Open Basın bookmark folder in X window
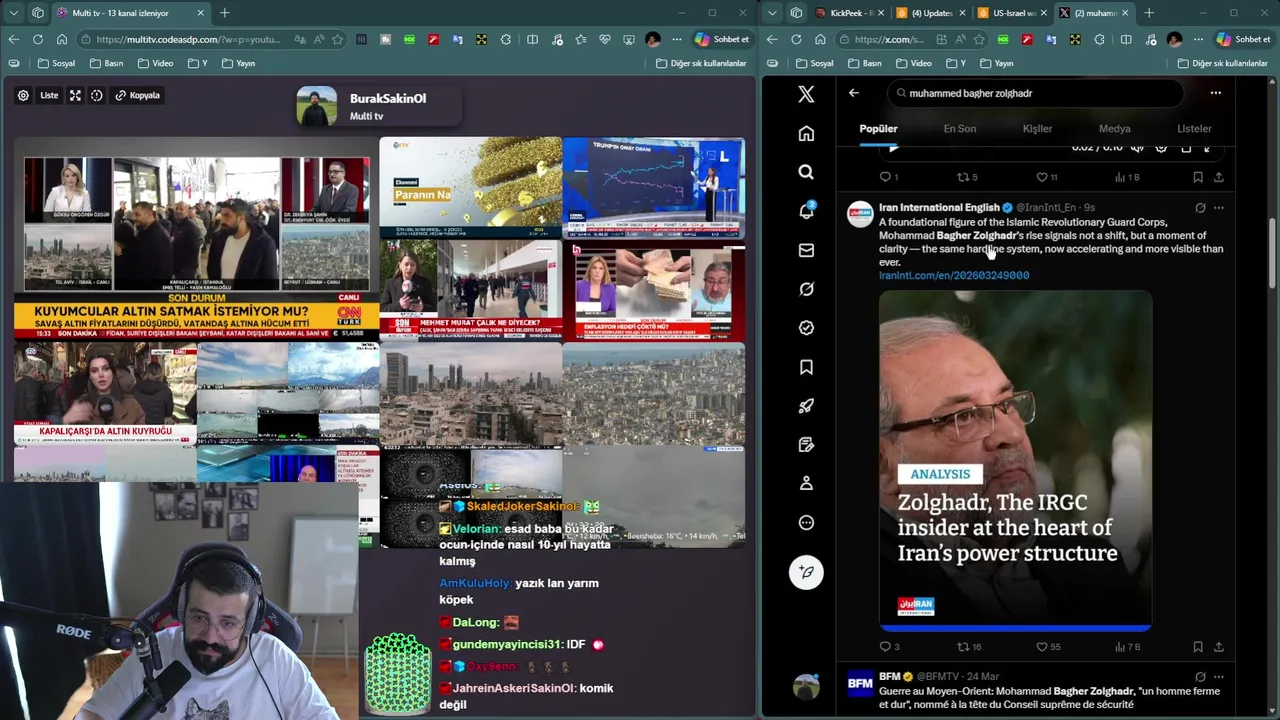Viewport: 1280px width, 720px height. [864, 63]
